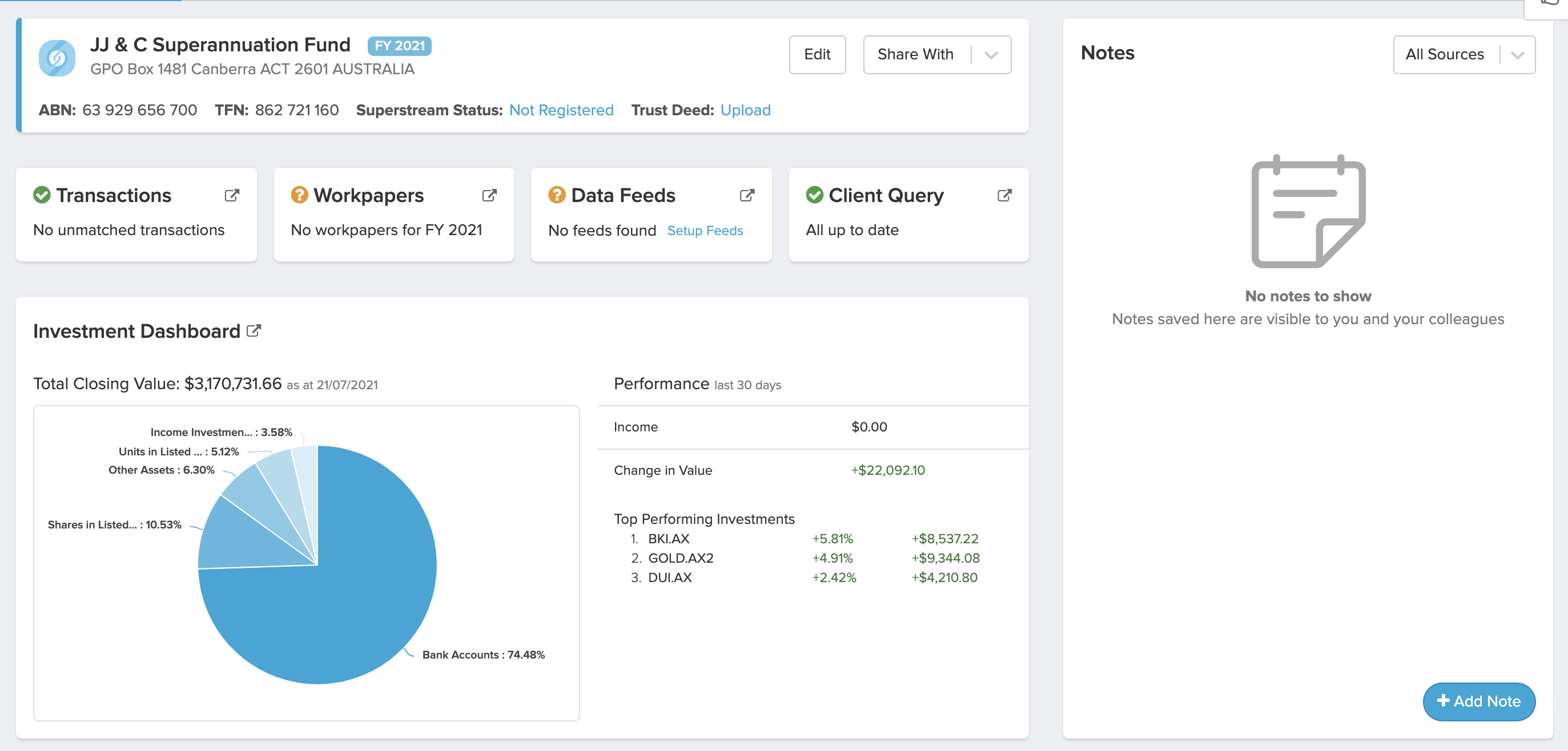The width and height of the screenshot is (1568, 751).
Task: Click the orange question icon beside Workpapers
Action: [x=299, y=195]
